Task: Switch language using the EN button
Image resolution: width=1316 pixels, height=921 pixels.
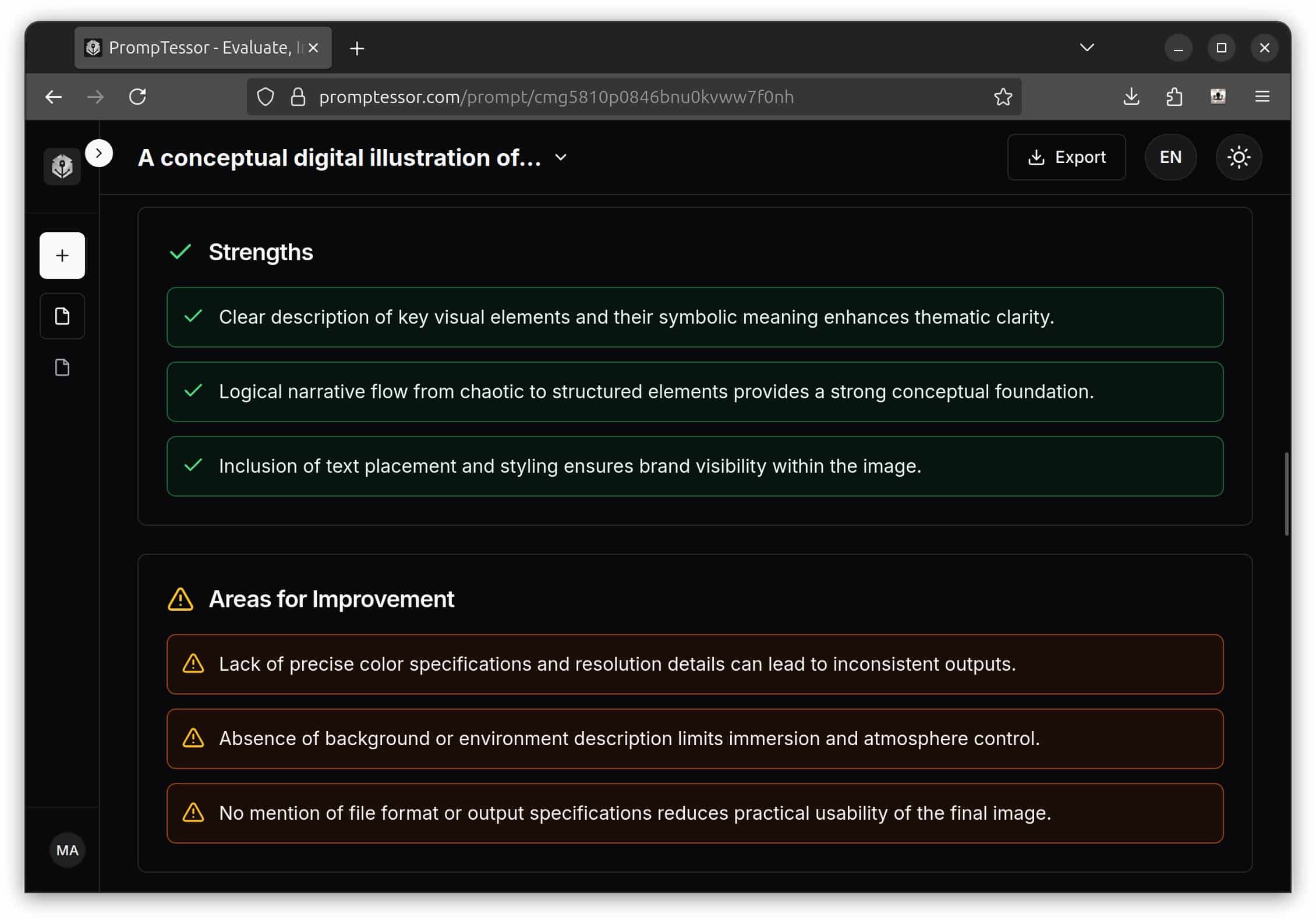Action: [1170, 157]
